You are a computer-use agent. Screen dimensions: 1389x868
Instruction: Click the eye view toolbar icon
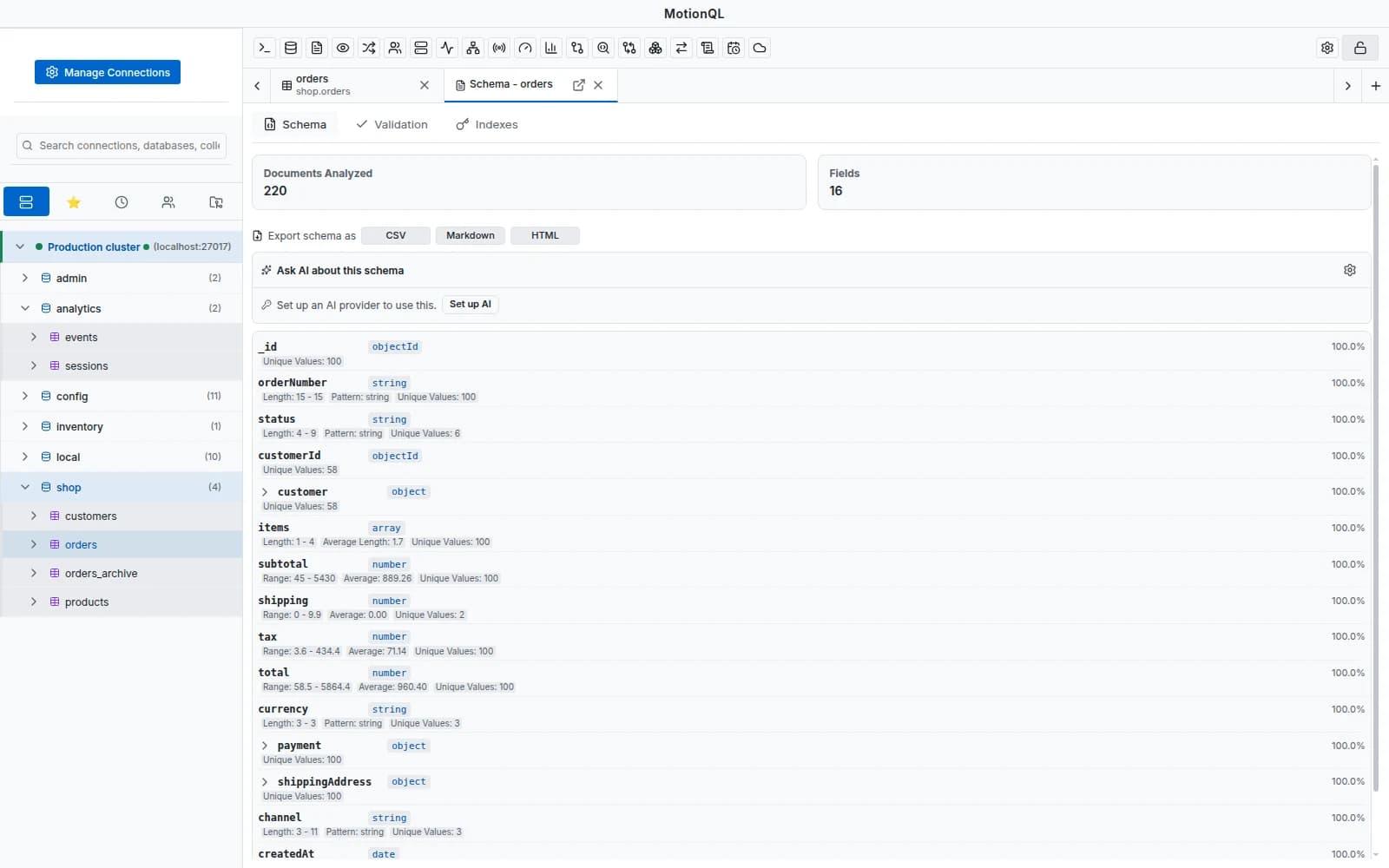coord(343,48)
